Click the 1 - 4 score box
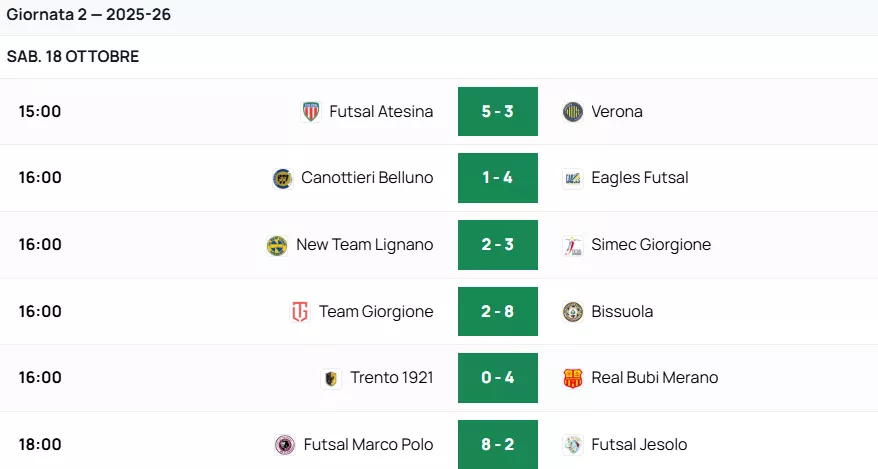This screenshot has height=469, width=878. tap(498, 178)
